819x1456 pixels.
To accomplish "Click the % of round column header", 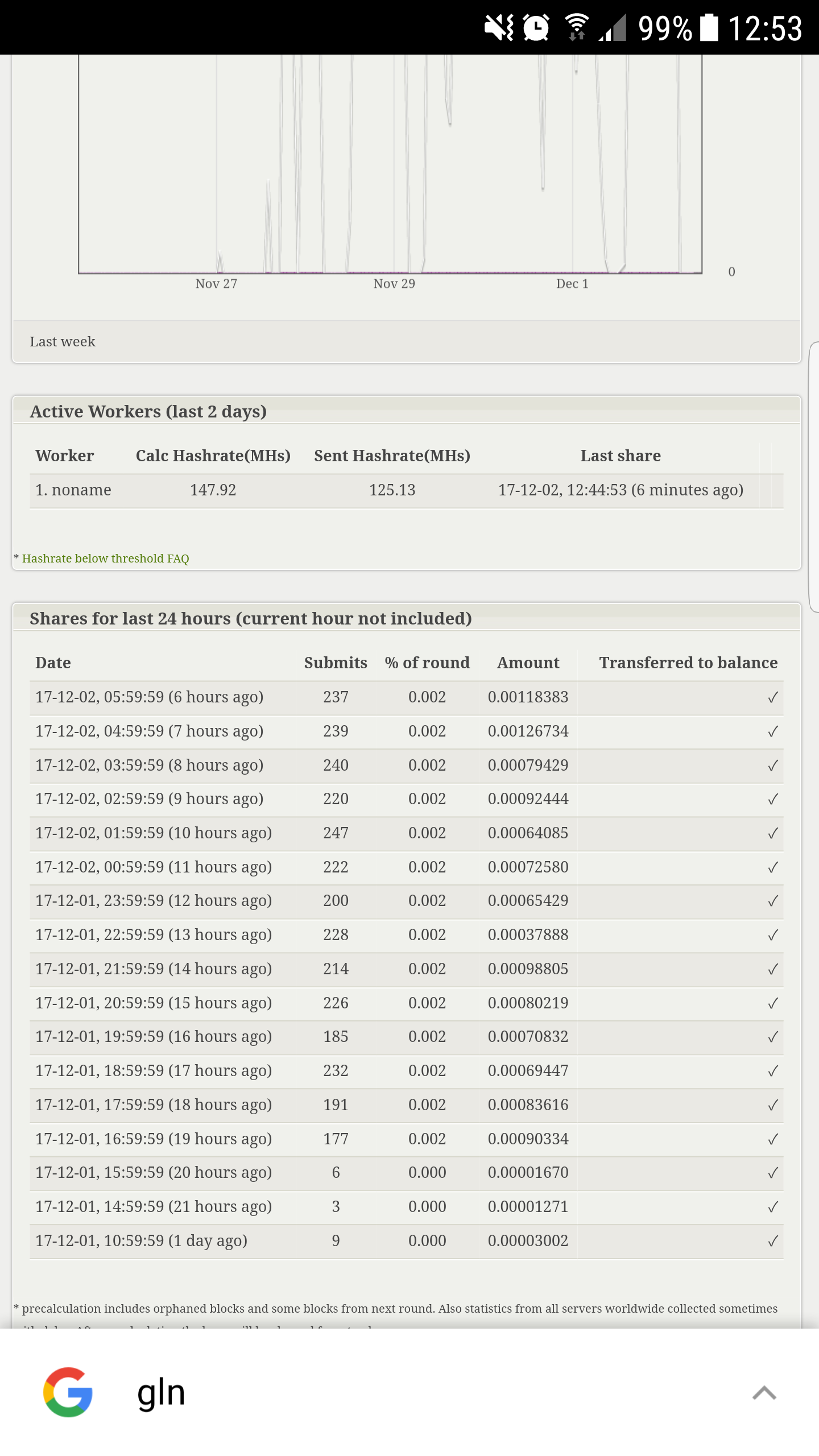I will (x=427, y=663).
